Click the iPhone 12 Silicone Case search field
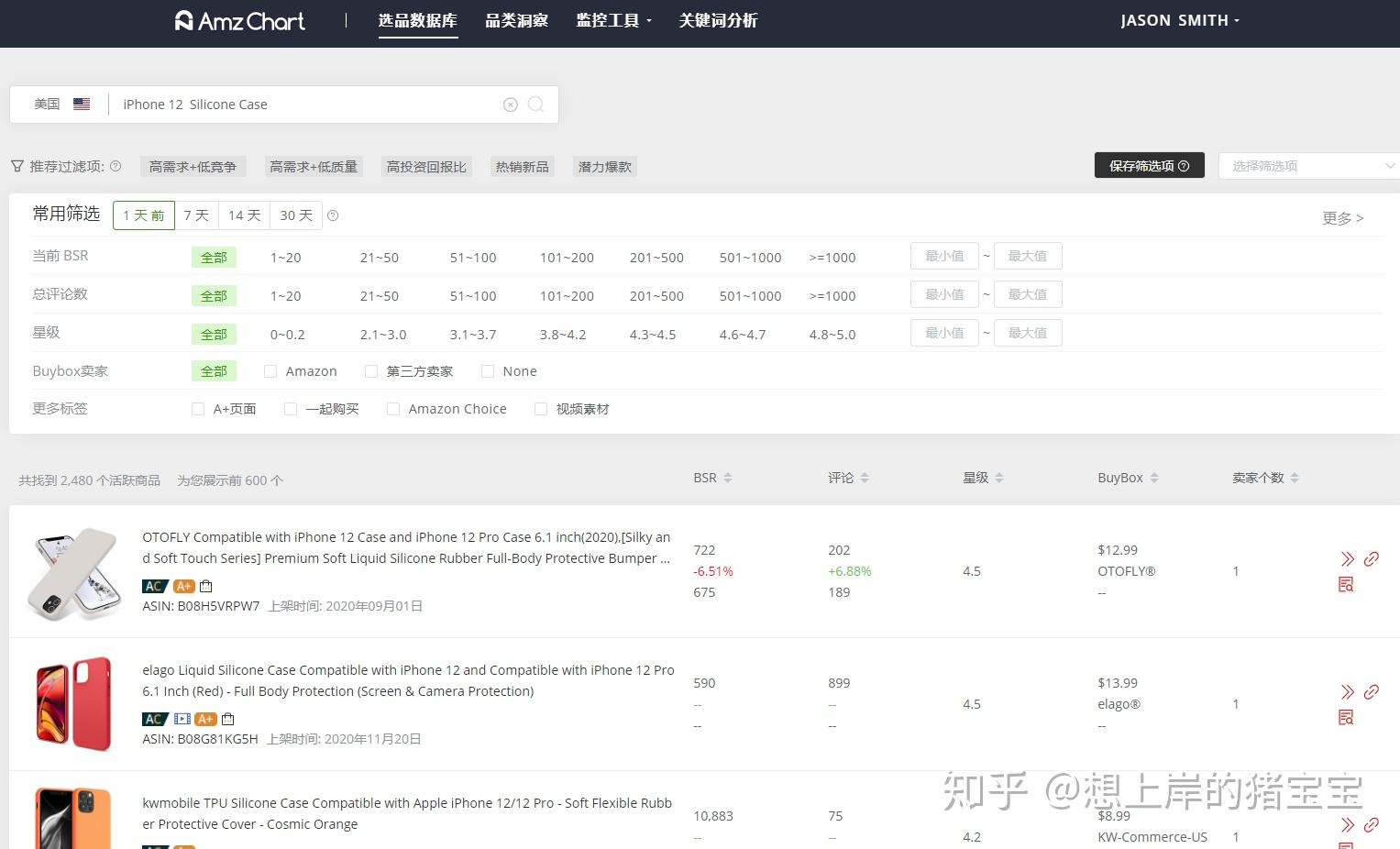Screen dimensions: 1400x849 coord(307,105)
